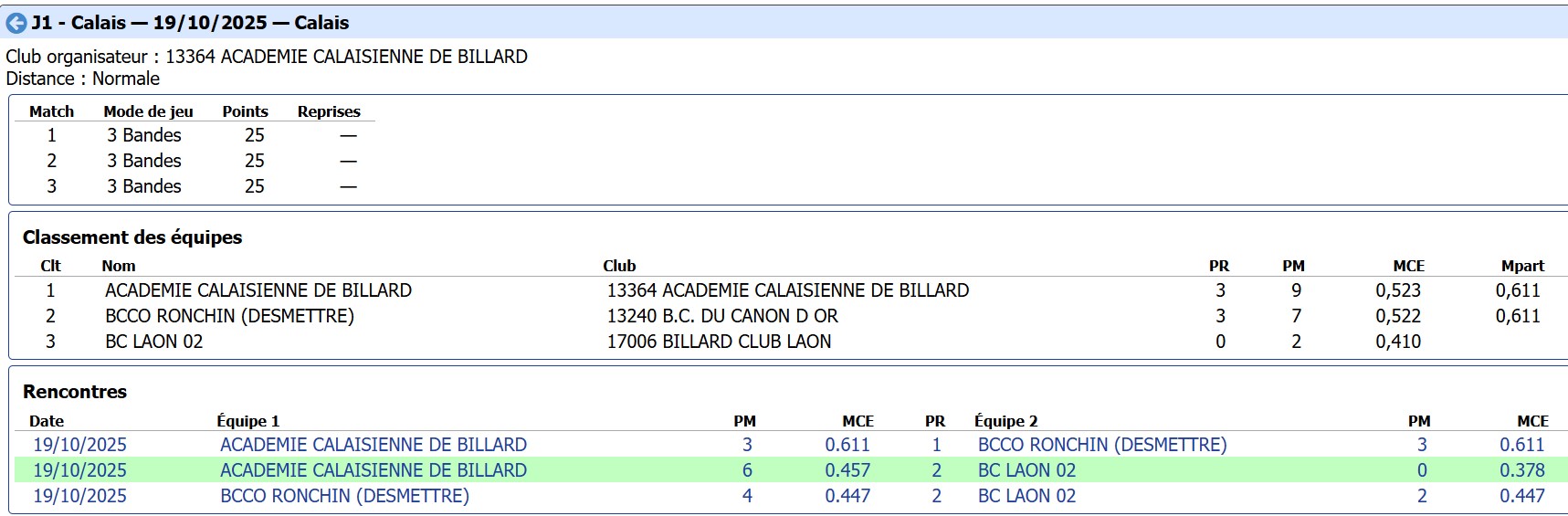
Task: Click the Reprises column header
Action: (329, 111)
